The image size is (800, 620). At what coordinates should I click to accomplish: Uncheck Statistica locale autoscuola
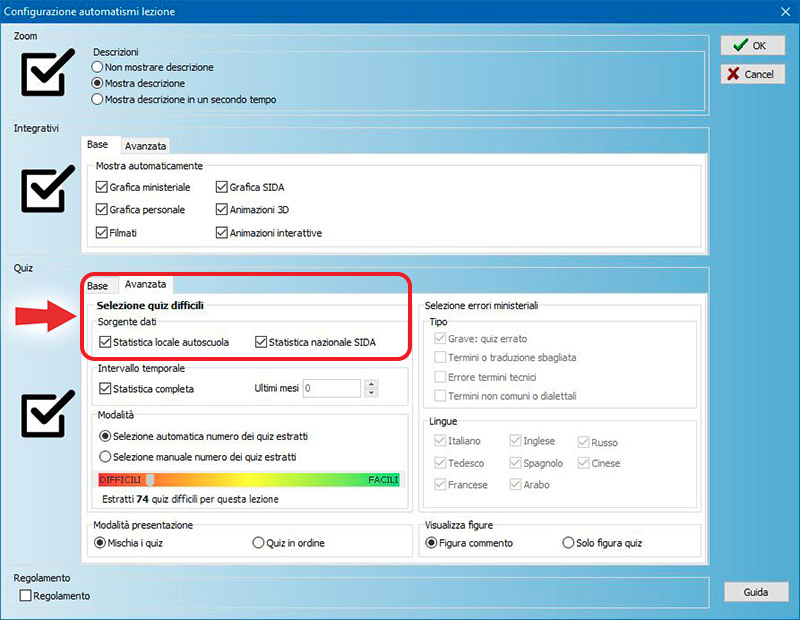tap(106, 342)
